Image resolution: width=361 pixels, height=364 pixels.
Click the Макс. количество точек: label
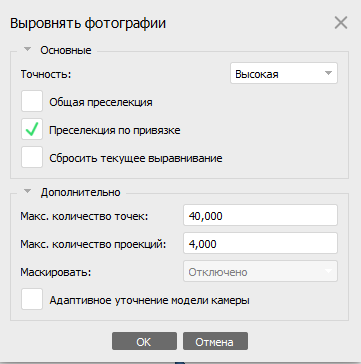pyautogui.click(x=84, y=216)
